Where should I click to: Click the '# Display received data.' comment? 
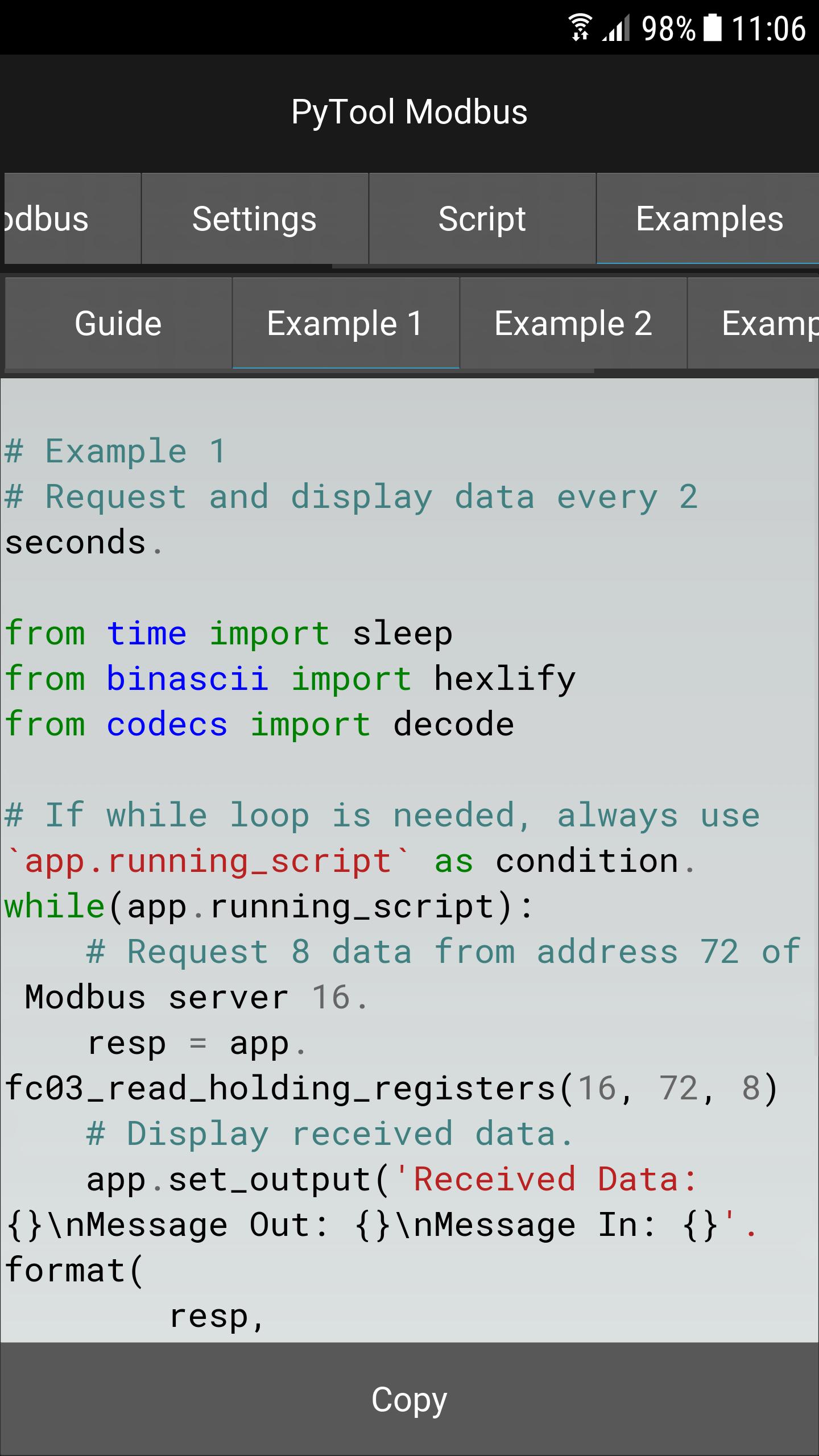point(330,1134)
